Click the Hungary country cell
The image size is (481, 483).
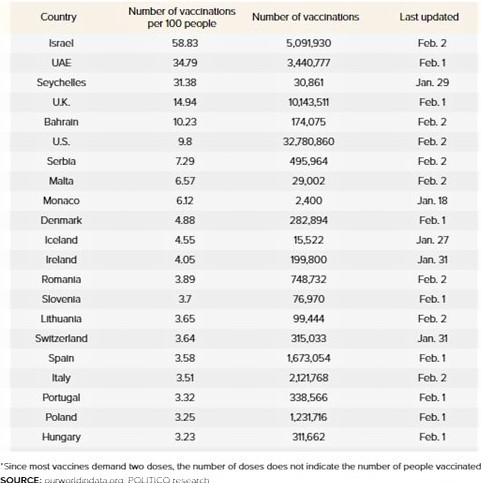(x=61, y=437)
